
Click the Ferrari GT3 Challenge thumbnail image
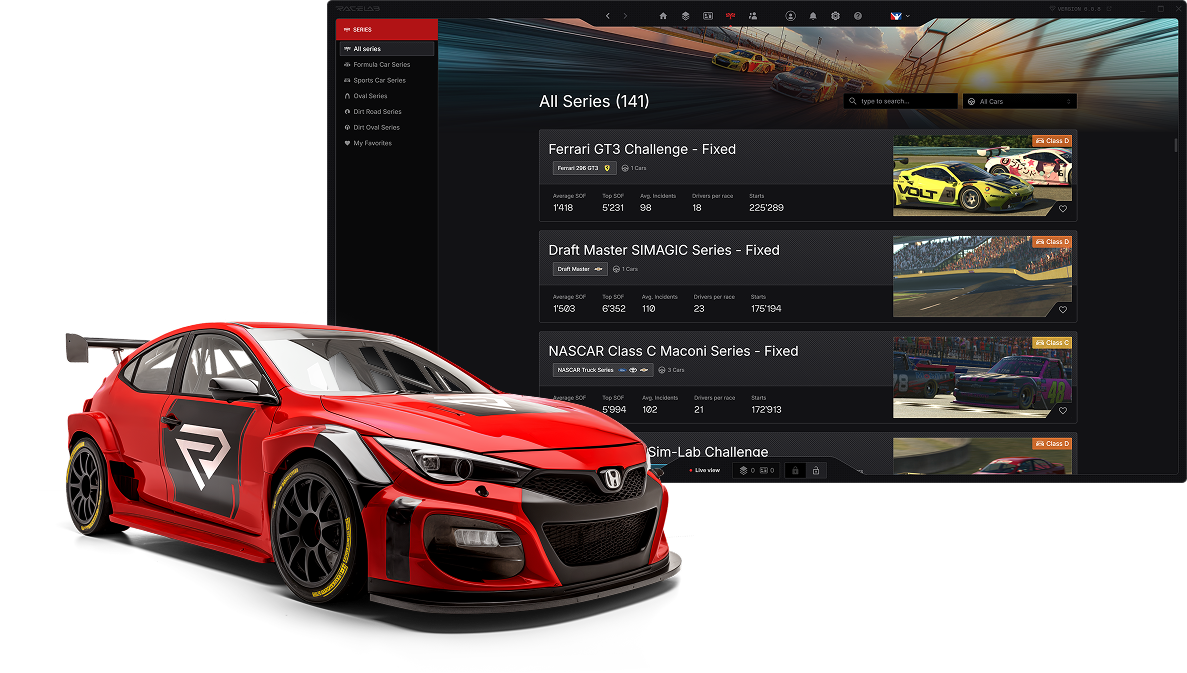(982, 176)
